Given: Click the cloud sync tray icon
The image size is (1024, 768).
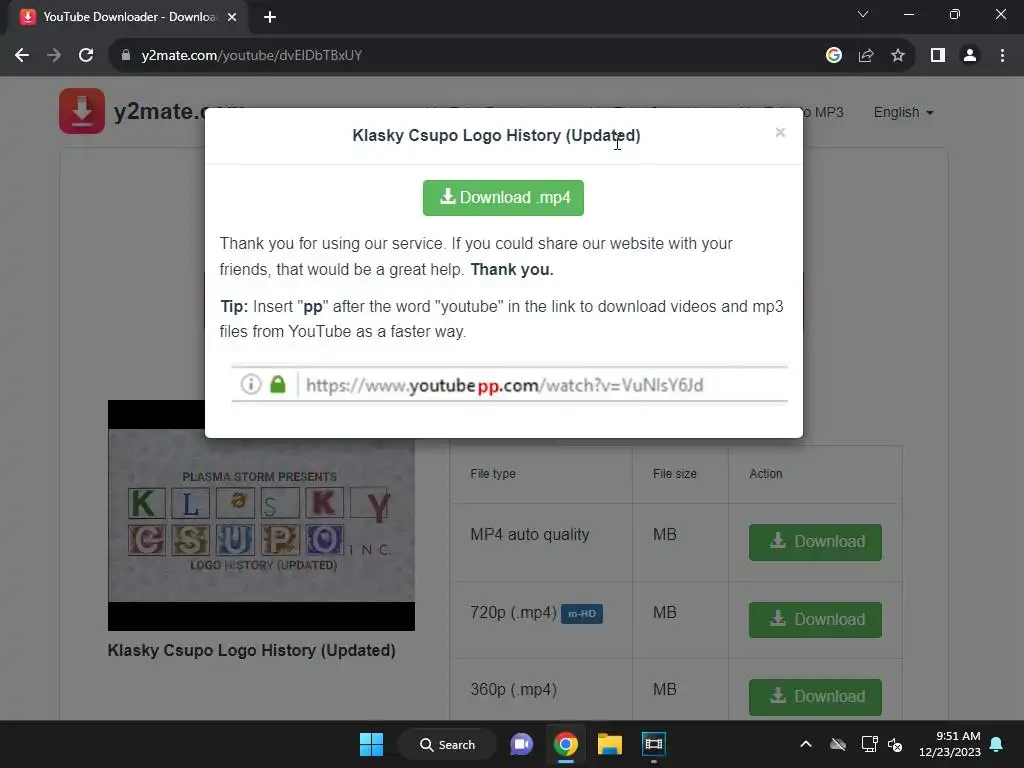Looking at the screenshot, I should pyautogui.click(x=838, y=744).
